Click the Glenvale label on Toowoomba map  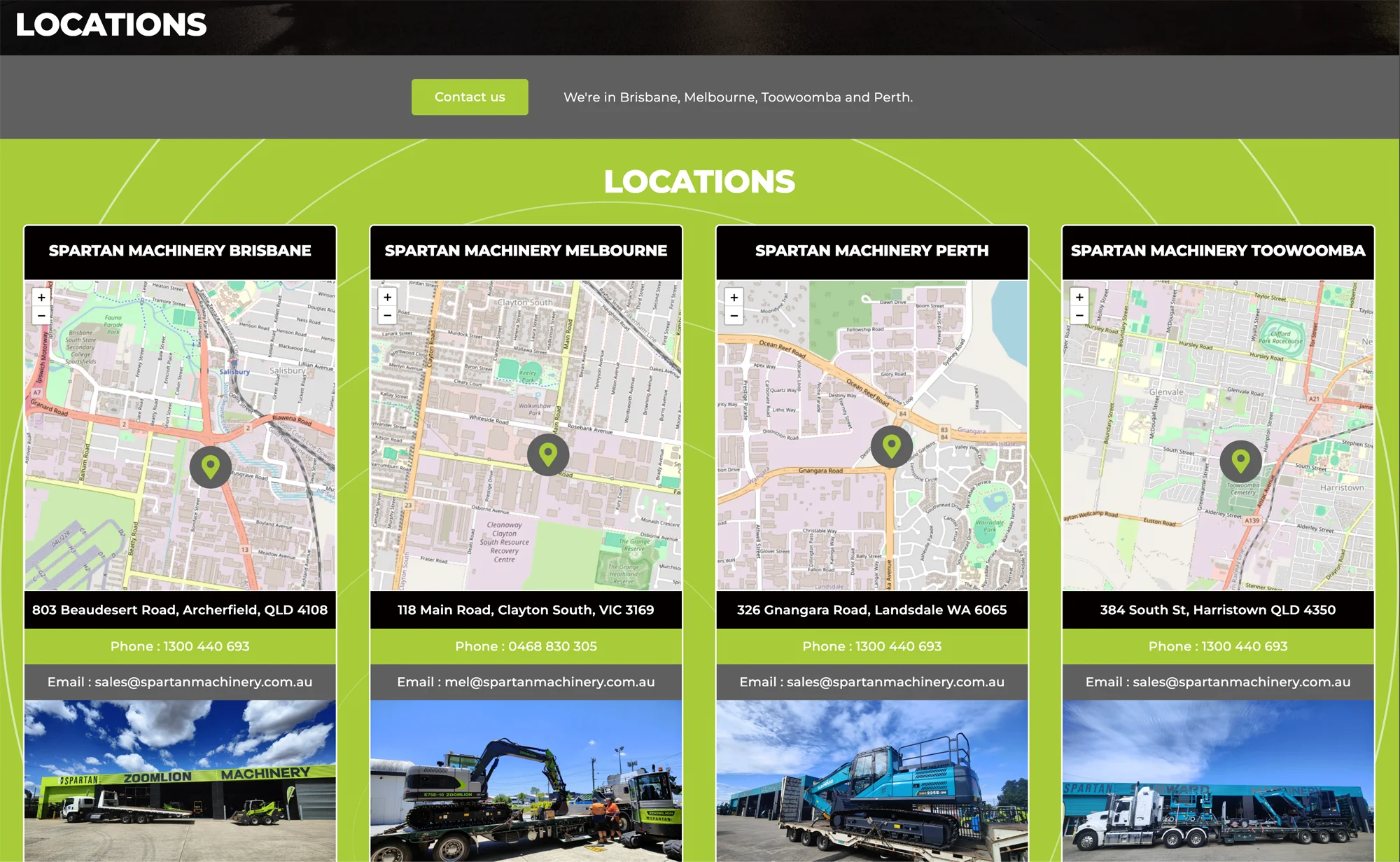[x=1166, y=392]
